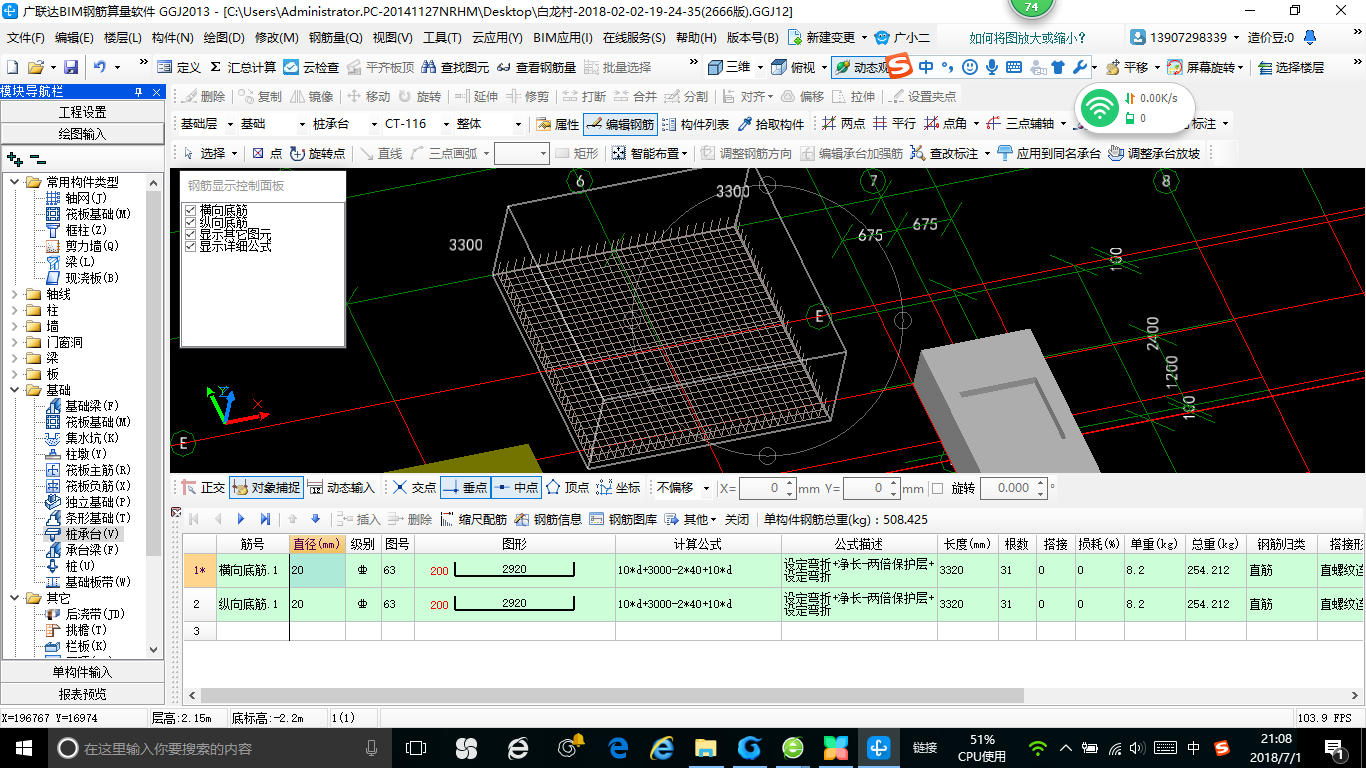
Task: Open 智能布置 smart layout tool
Action: (649, 153)
